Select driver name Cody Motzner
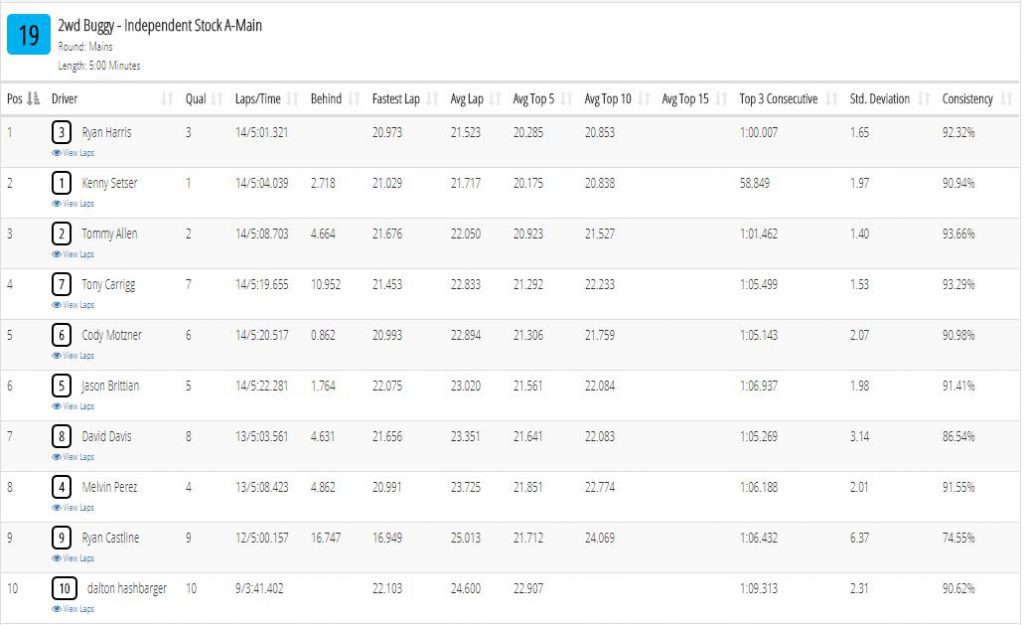 [x=112, y=335]
